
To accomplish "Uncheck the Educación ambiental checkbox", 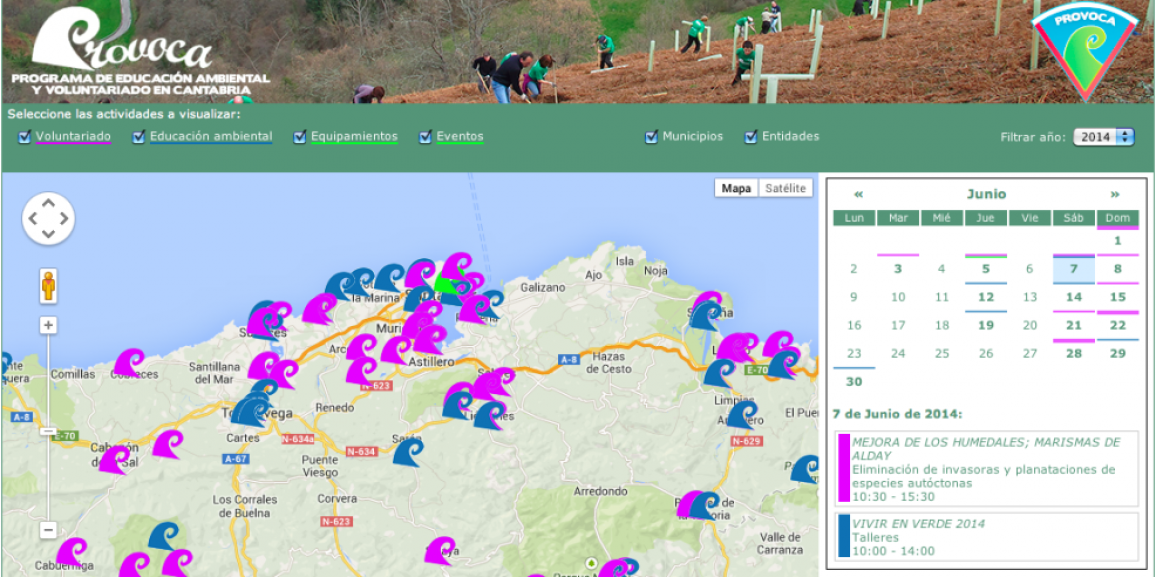I will point(139,137).
